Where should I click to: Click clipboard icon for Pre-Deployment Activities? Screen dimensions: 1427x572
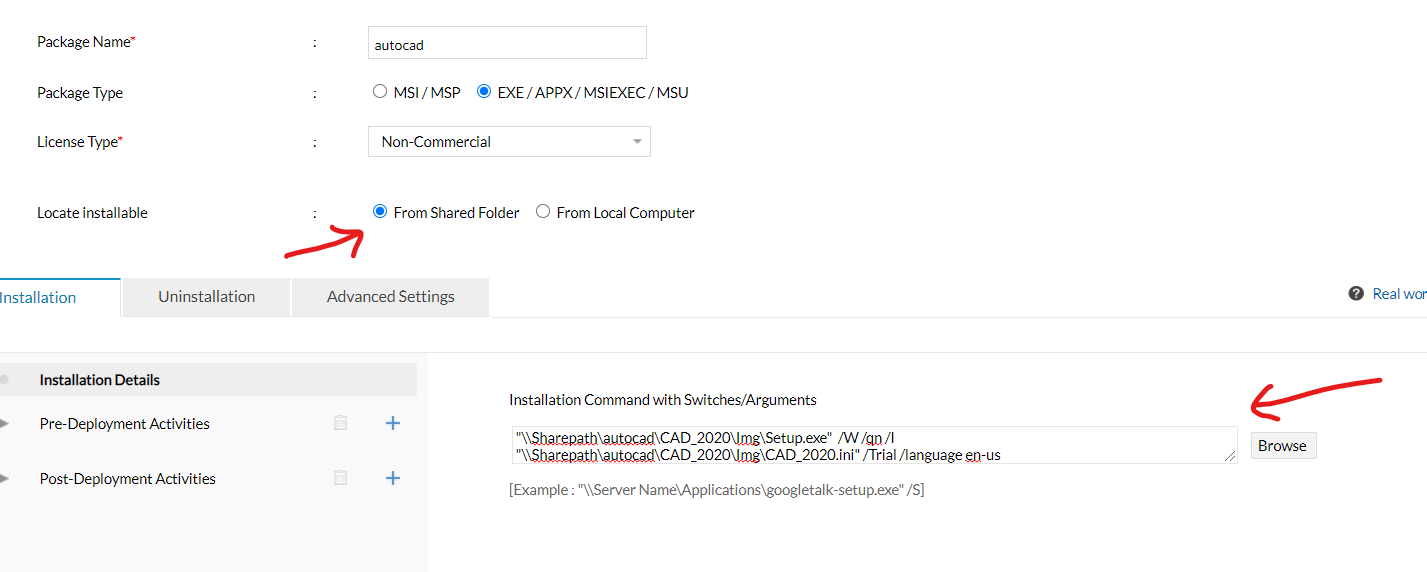point(340,423)
